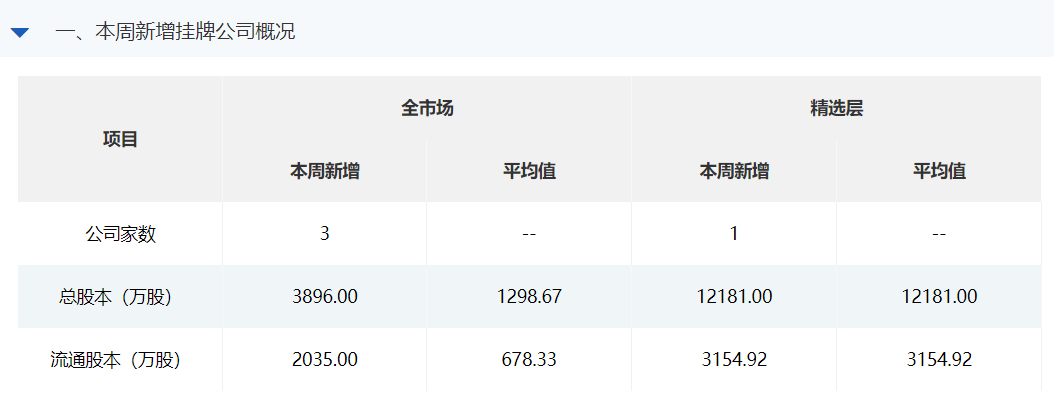1054x407 pixels.
Task: Click the cell showing 1298.67
Action: click(529, 297)
